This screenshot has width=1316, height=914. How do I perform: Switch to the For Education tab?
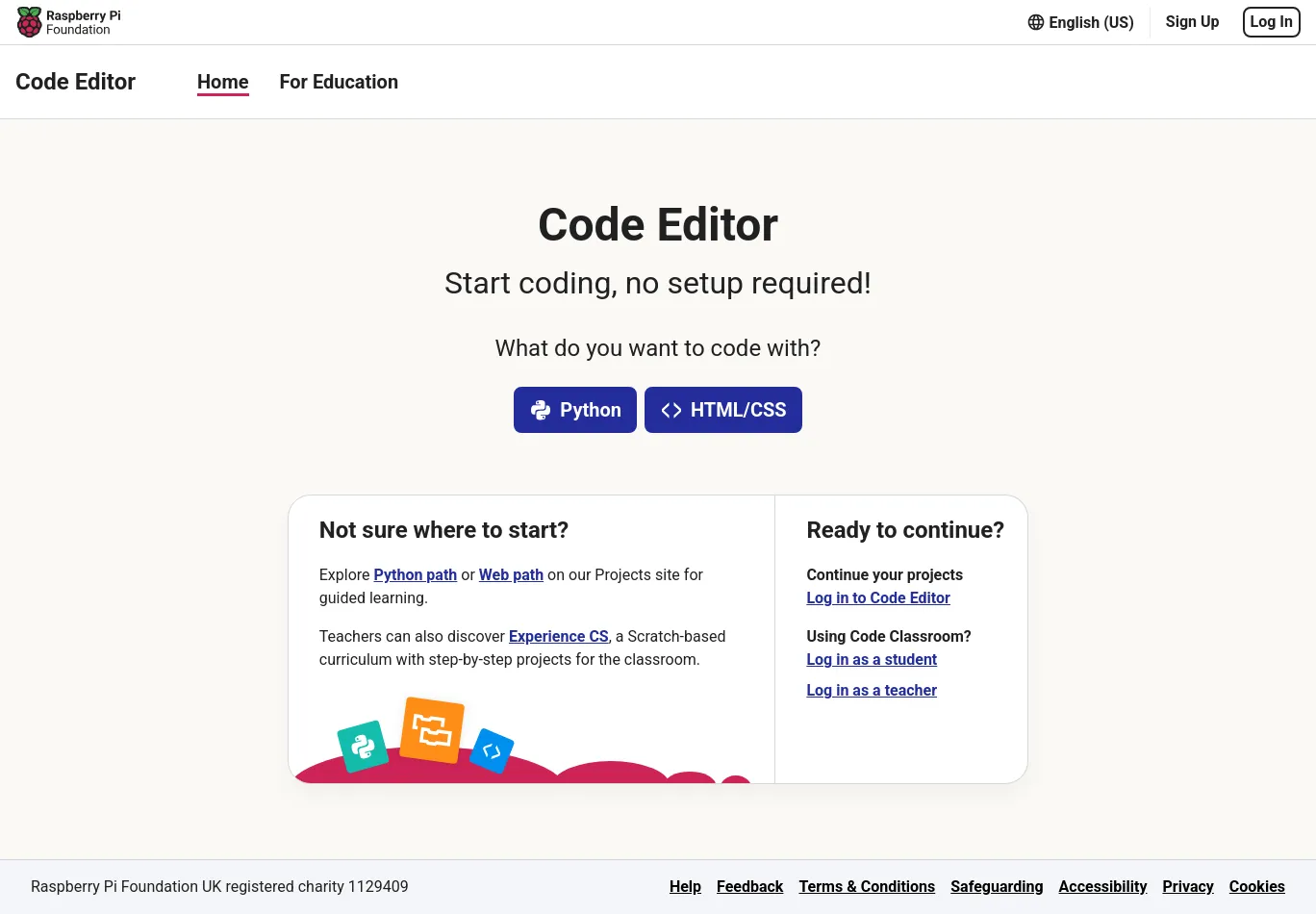pyautogui.click(x=339, y=83)
